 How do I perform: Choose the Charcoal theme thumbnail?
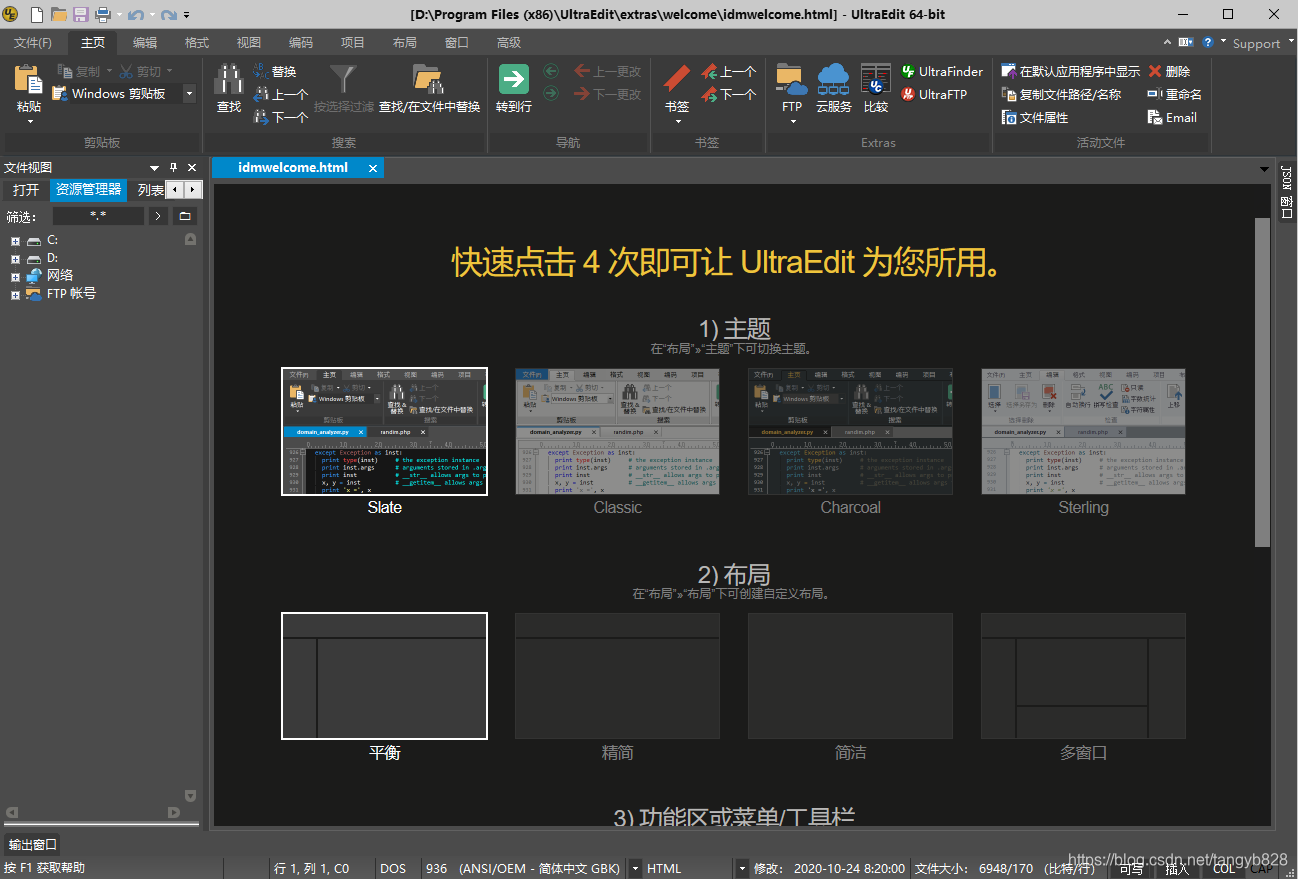point(850,431)
